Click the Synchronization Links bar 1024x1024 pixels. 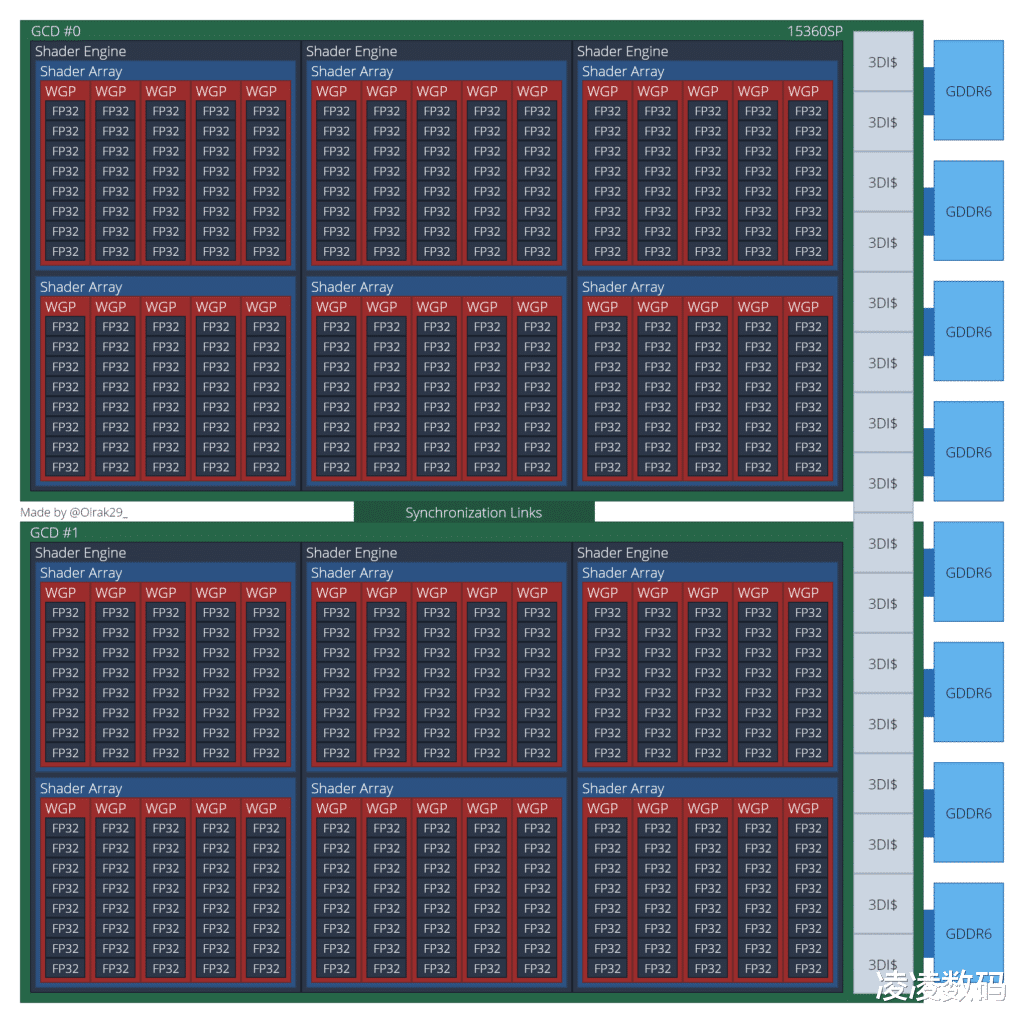(x=472, y=512)
